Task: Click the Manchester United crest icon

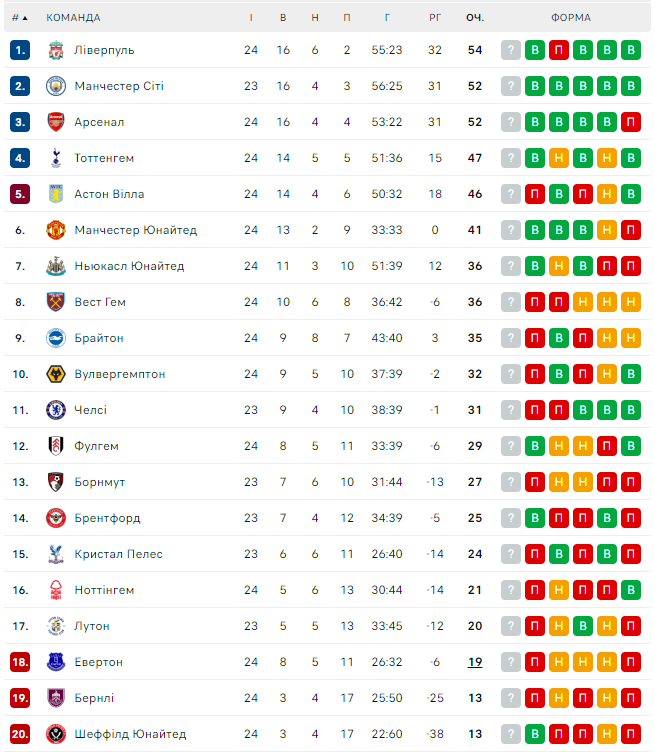Action: tap(55, 230)
